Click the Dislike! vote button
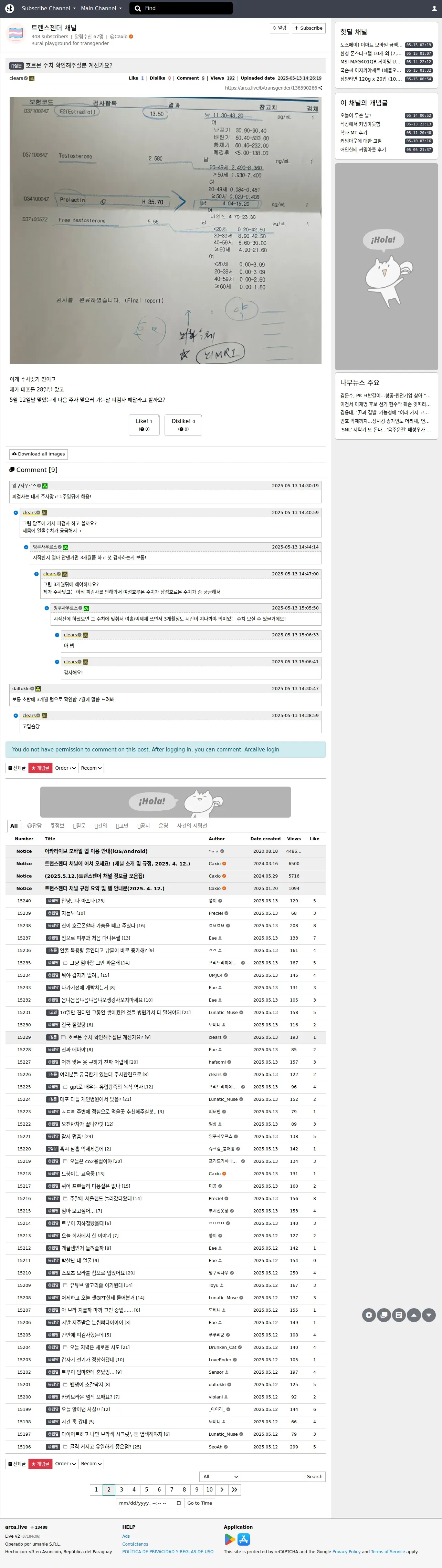Image resolution: width=442 pixels, height=1568 pixels. (183, 424)
